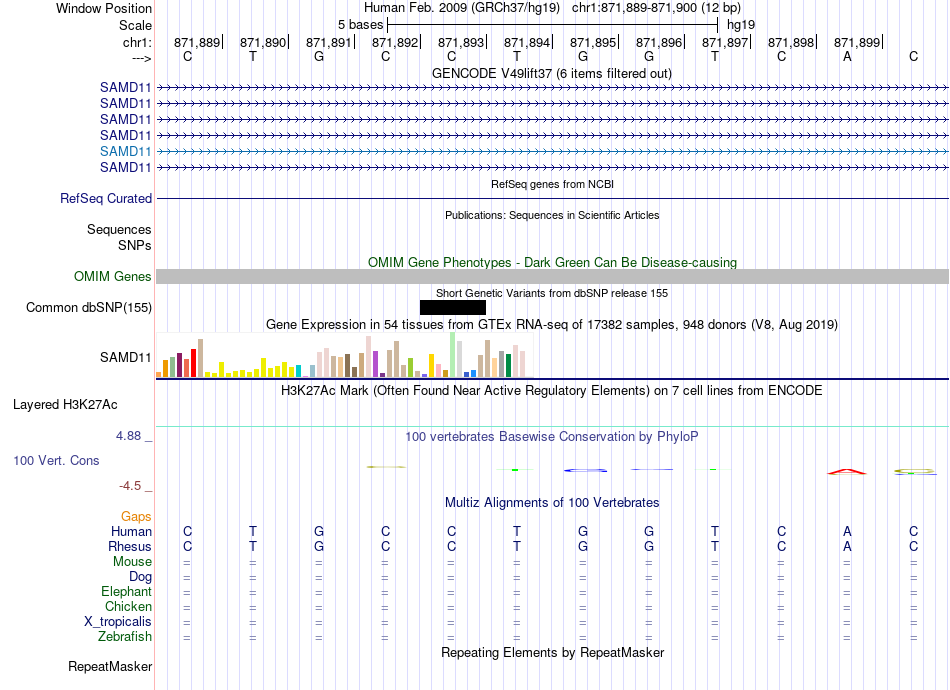950x690 pixels.
Task: Click the Scale label
Action: point(136,25)
